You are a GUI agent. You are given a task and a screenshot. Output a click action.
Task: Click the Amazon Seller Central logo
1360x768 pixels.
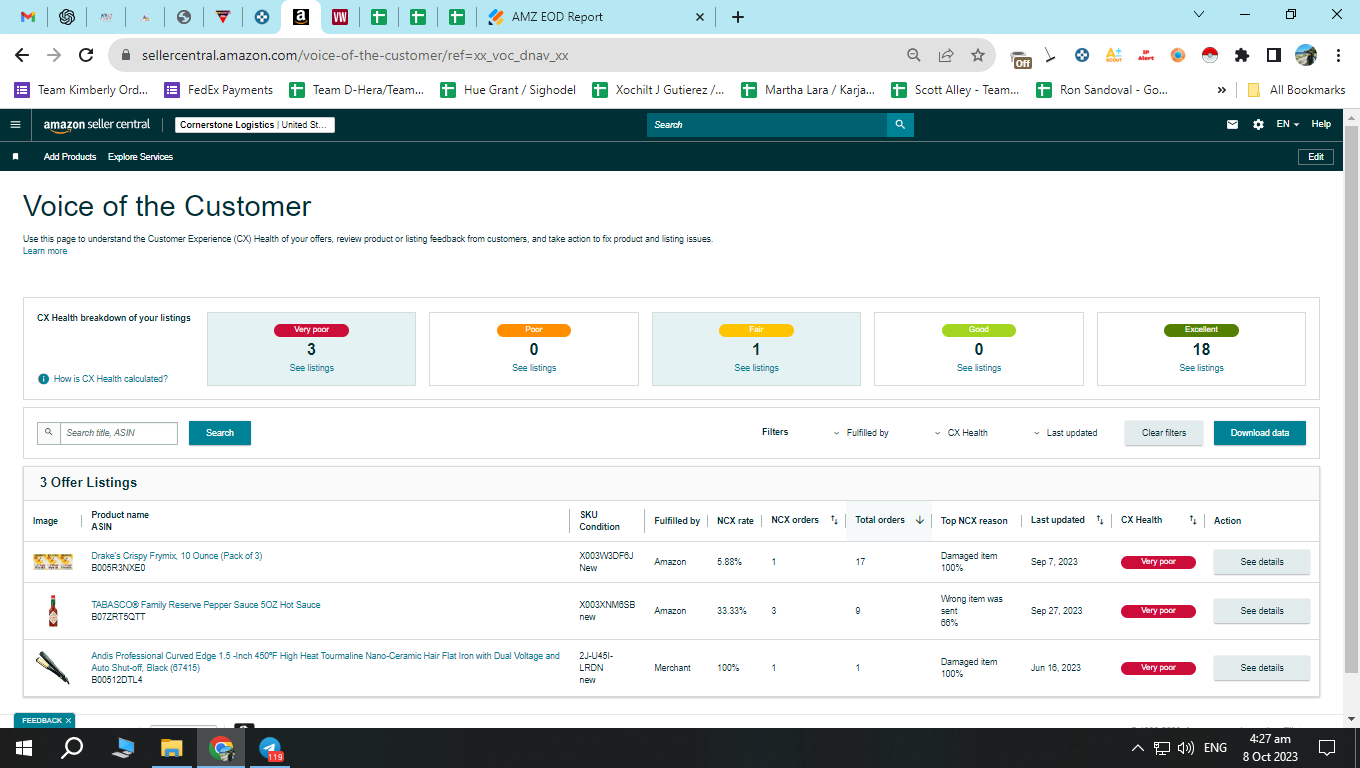point(97,125)
